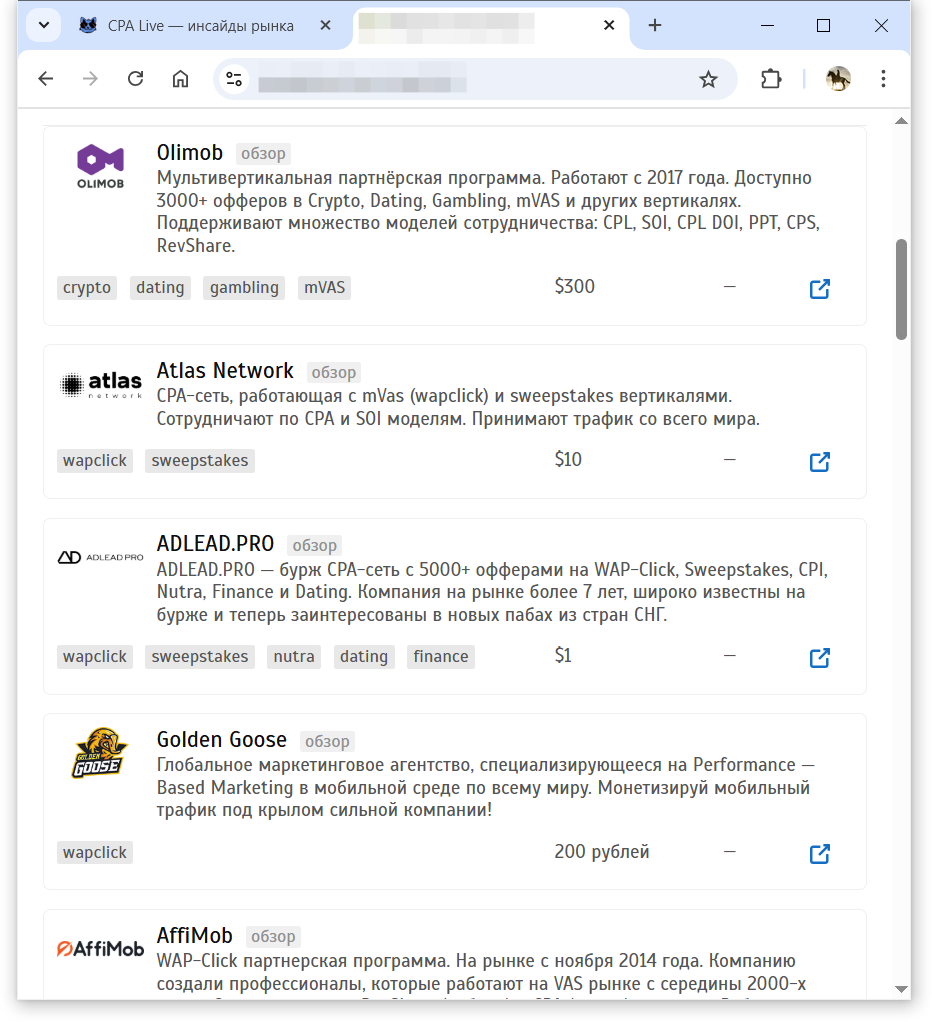Screen dimensions: 932x1022
Task: Select ADLEAD.PRO finance tag
Action: [x=441, y=656]
